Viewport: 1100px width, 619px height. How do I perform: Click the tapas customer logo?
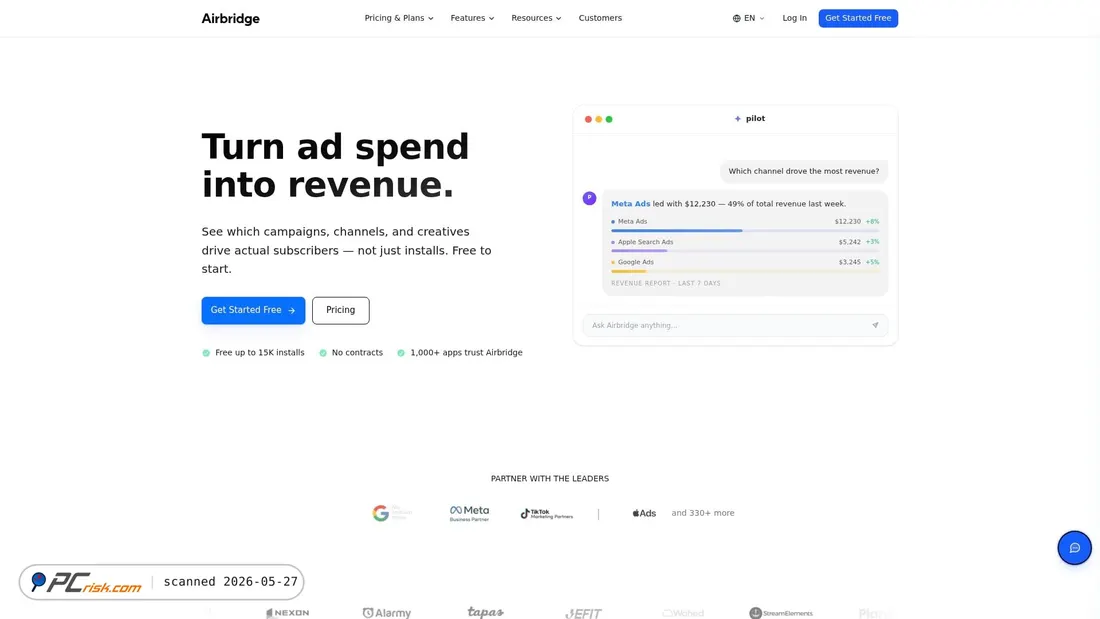(x=485, y=612)
